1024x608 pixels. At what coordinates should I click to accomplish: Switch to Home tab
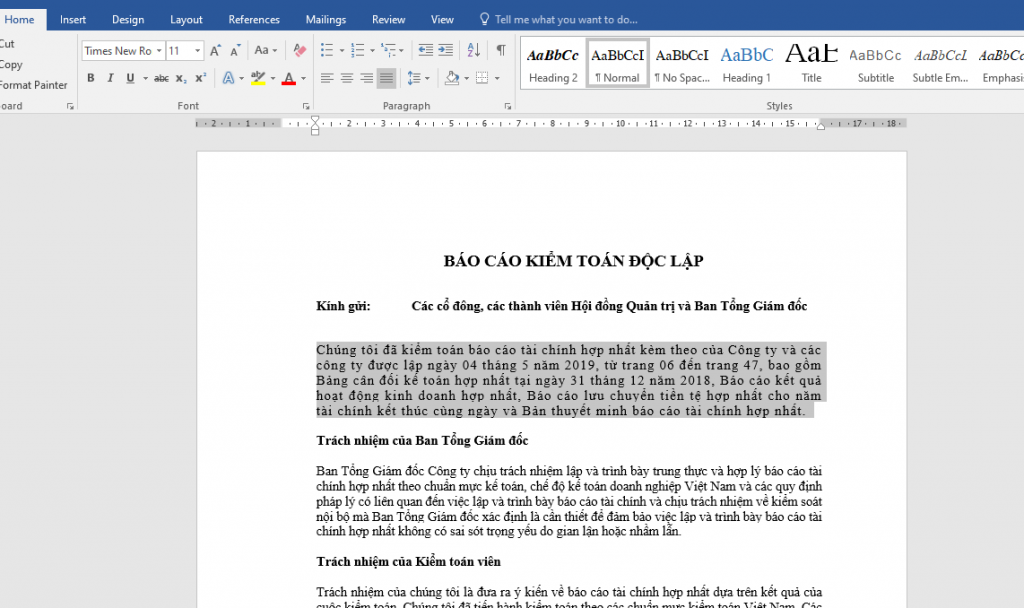coord(20,20)
